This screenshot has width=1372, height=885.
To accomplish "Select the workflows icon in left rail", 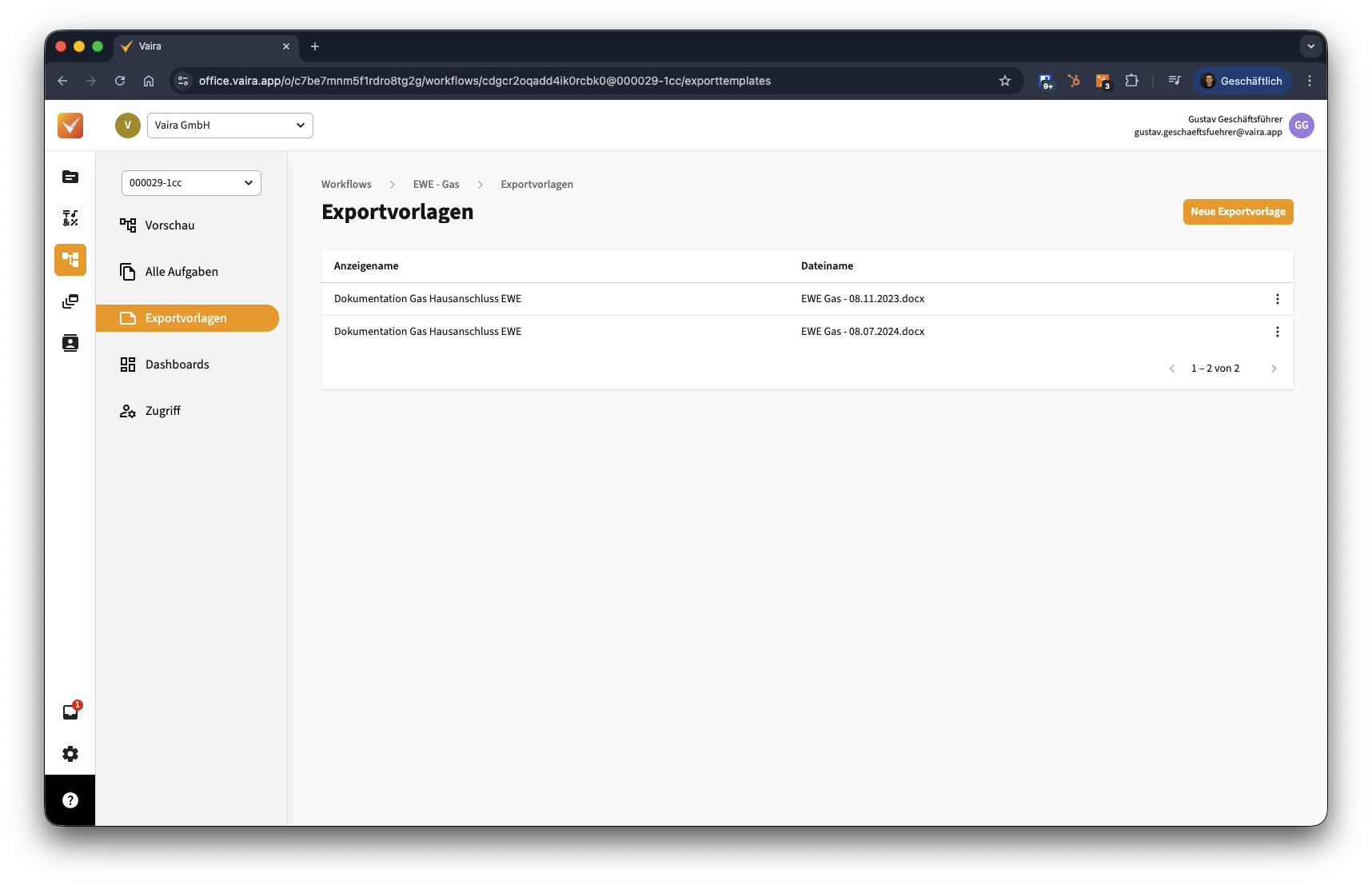I will (70, 260).
